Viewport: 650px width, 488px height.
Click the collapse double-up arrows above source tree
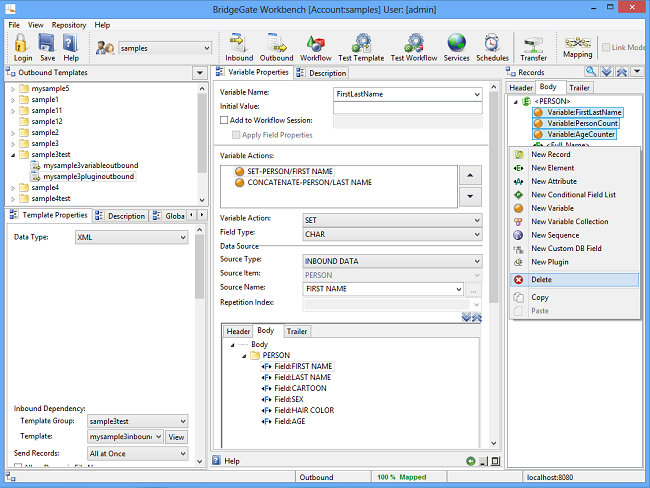(x=477, y=318)
